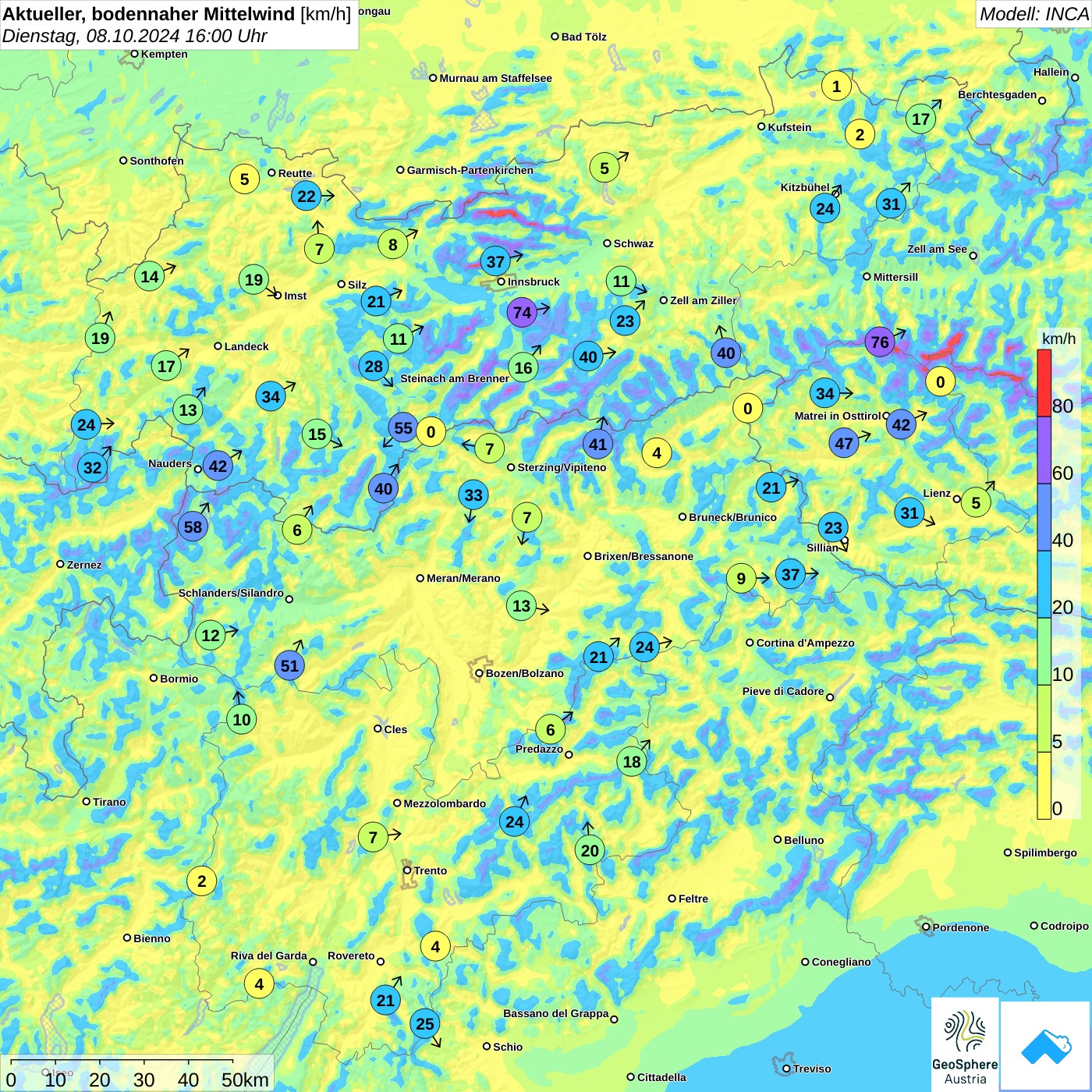Select the 25 km/h station marker
The height and width of the screenshot is (1092, 1092).
[424, 1023]
